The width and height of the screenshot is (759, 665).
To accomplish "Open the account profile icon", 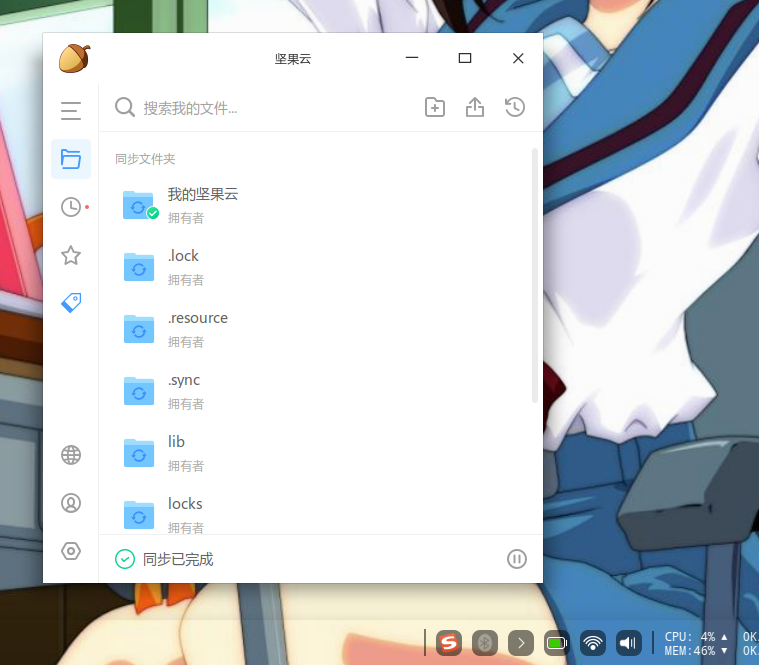I will click(x=71, y=503).
